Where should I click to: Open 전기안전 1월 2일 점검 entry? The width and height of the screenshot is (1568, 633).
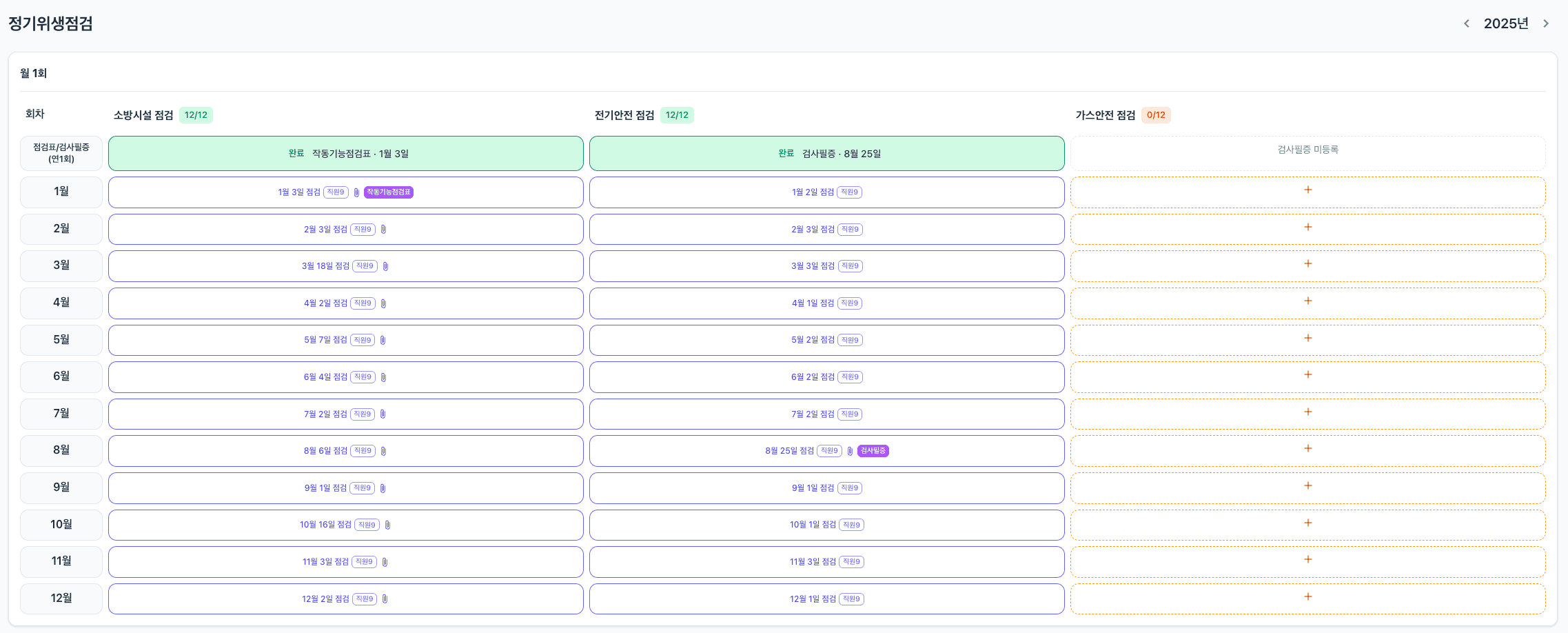coord(826,192)
